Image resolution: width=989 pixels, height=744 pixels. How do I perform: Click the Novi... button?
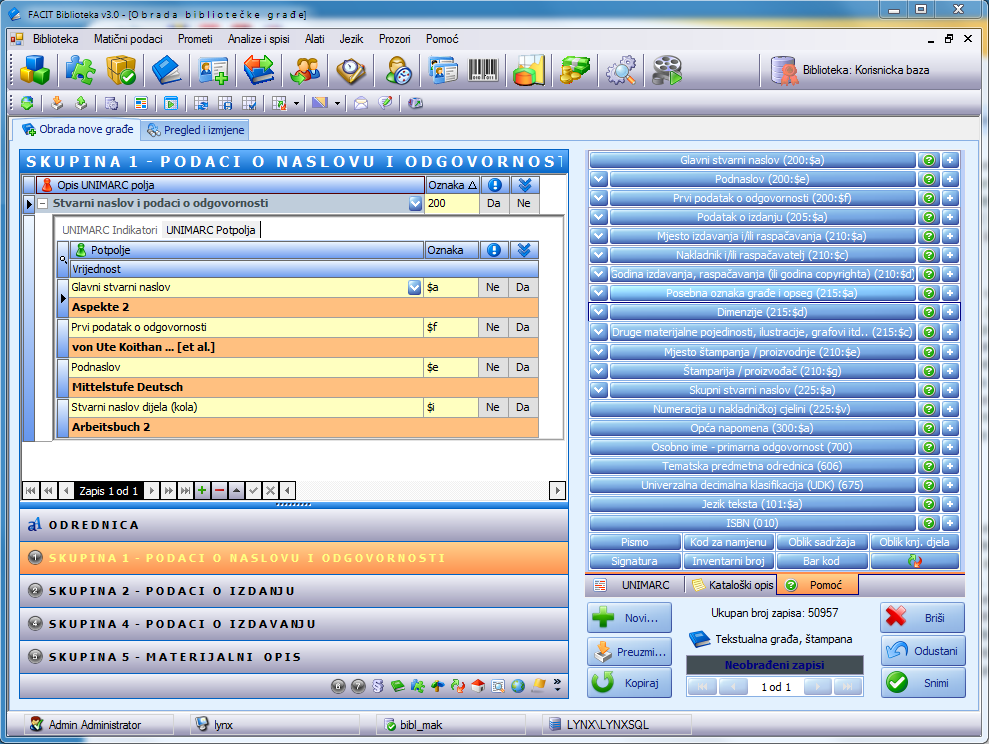click(629, 618)
